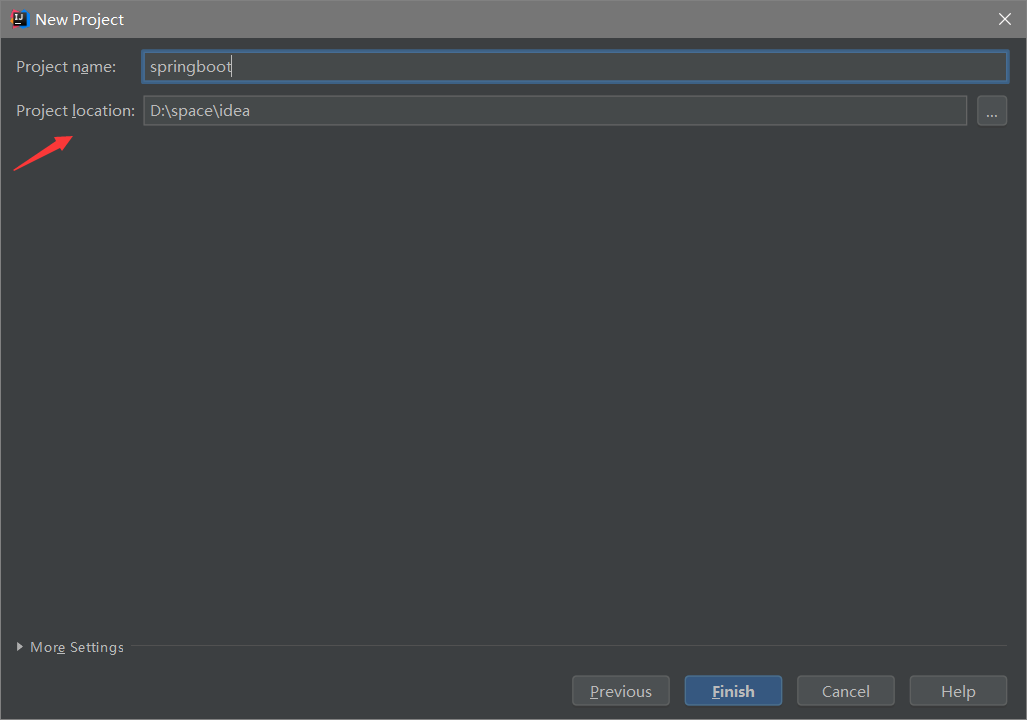
Task: Click the "Project location:" label
Action: [x=75, y=111]
